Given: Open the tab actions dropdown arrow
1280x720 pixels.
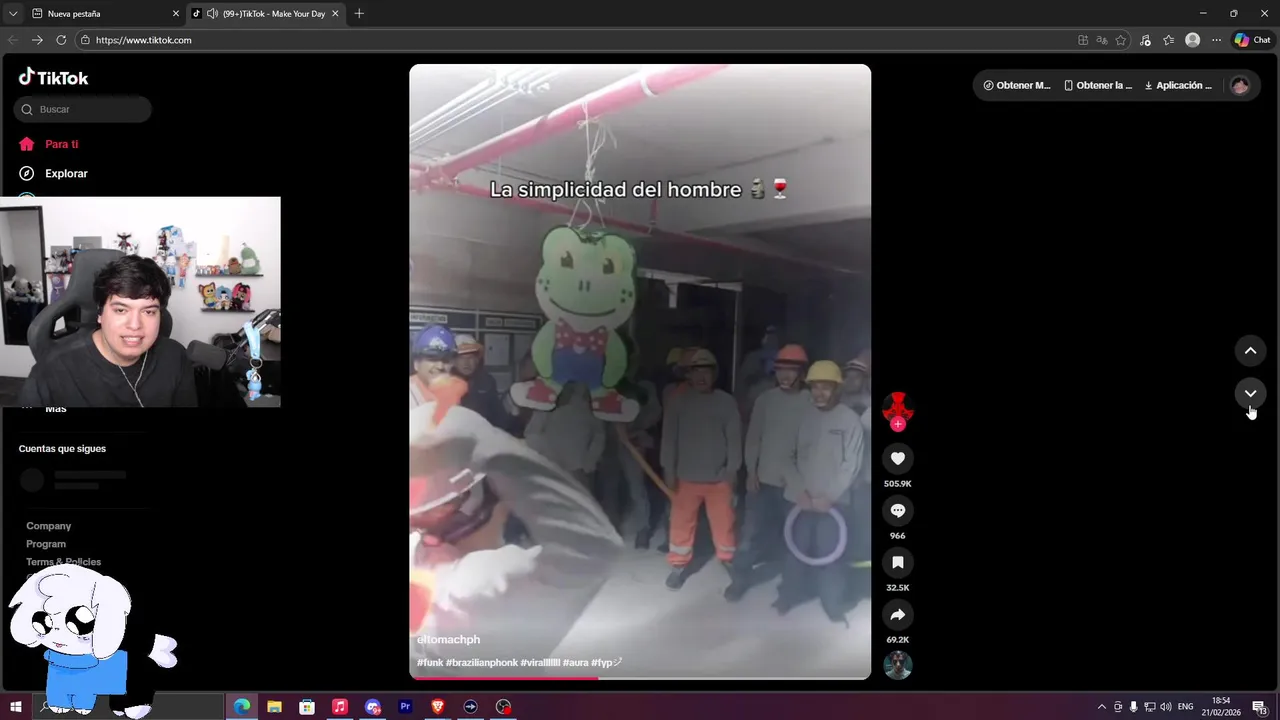Looking at the screenshot, I should [x=13, y=14].
